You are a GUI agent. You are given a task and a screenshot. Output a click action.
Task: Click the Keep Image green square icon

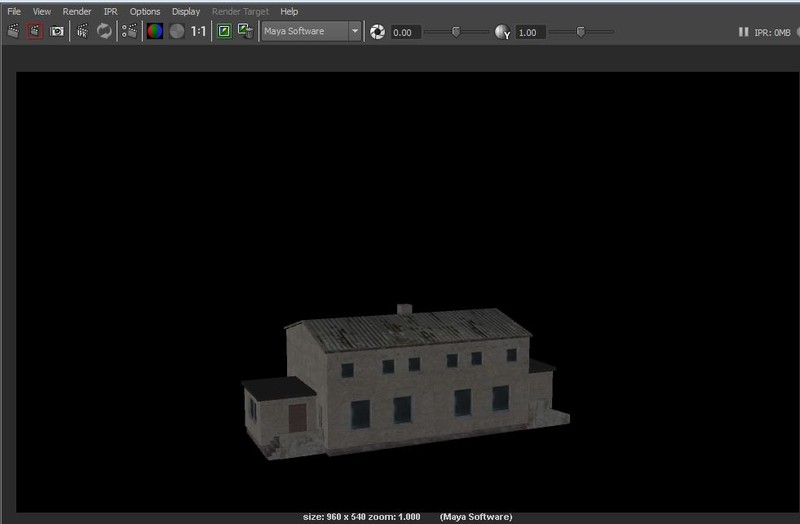click(224, 31)
